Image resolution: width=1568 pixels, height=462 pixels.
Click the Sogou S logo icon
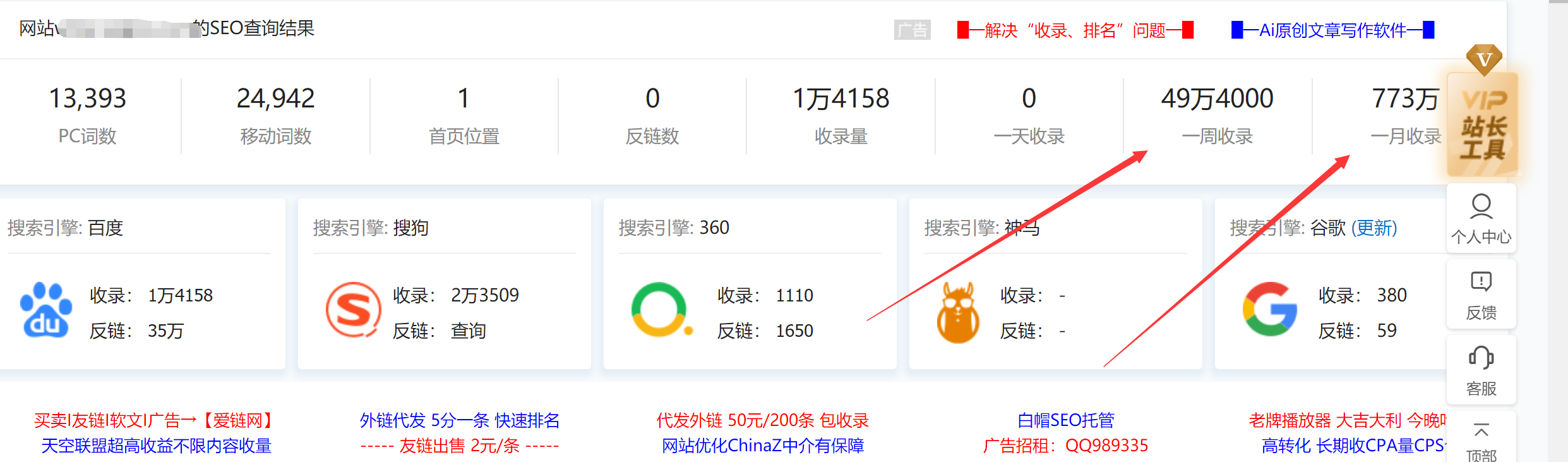(353, 310)
